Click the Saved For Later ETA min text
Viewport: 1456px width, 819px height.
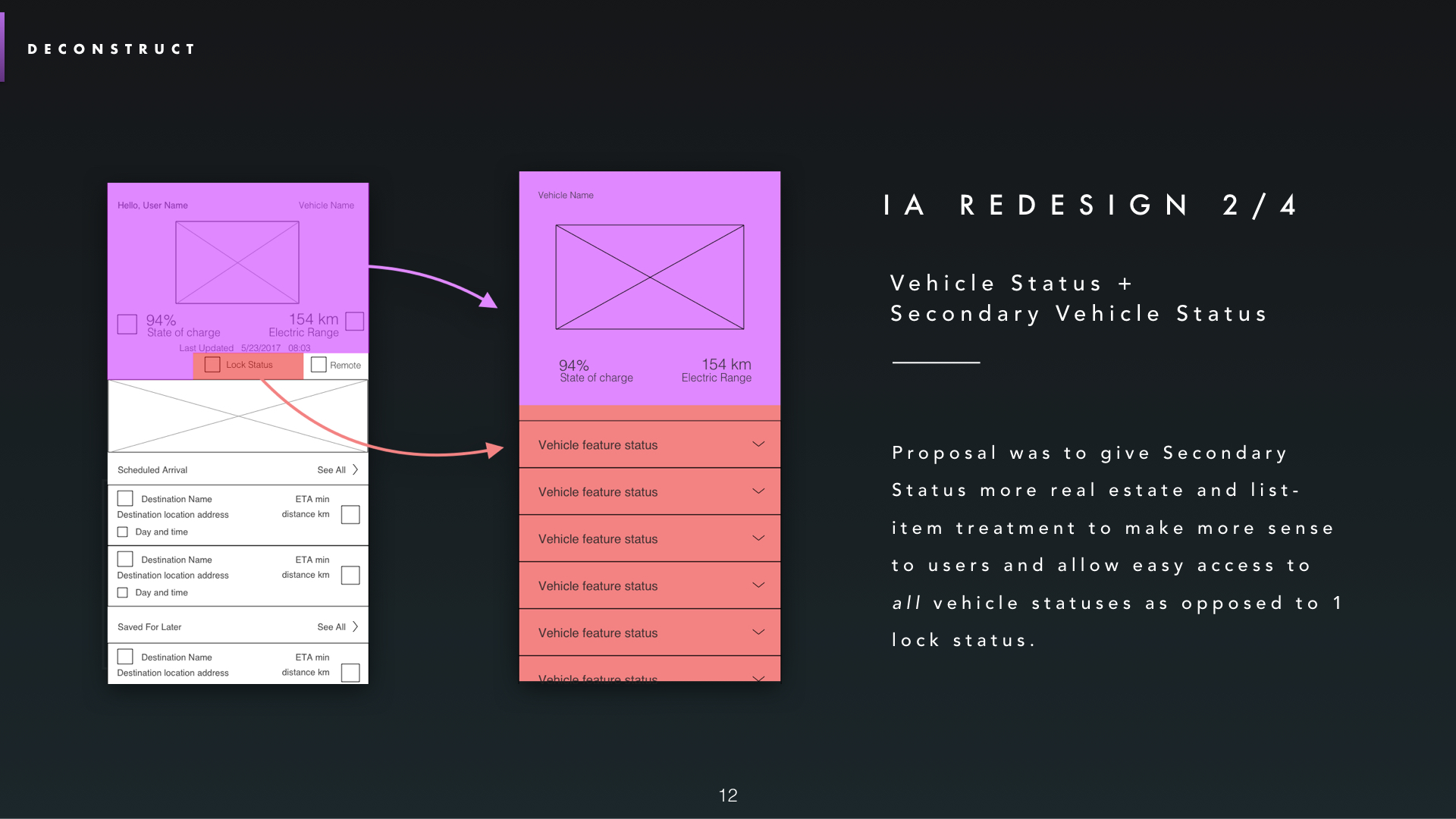click(x=312, y=657)
